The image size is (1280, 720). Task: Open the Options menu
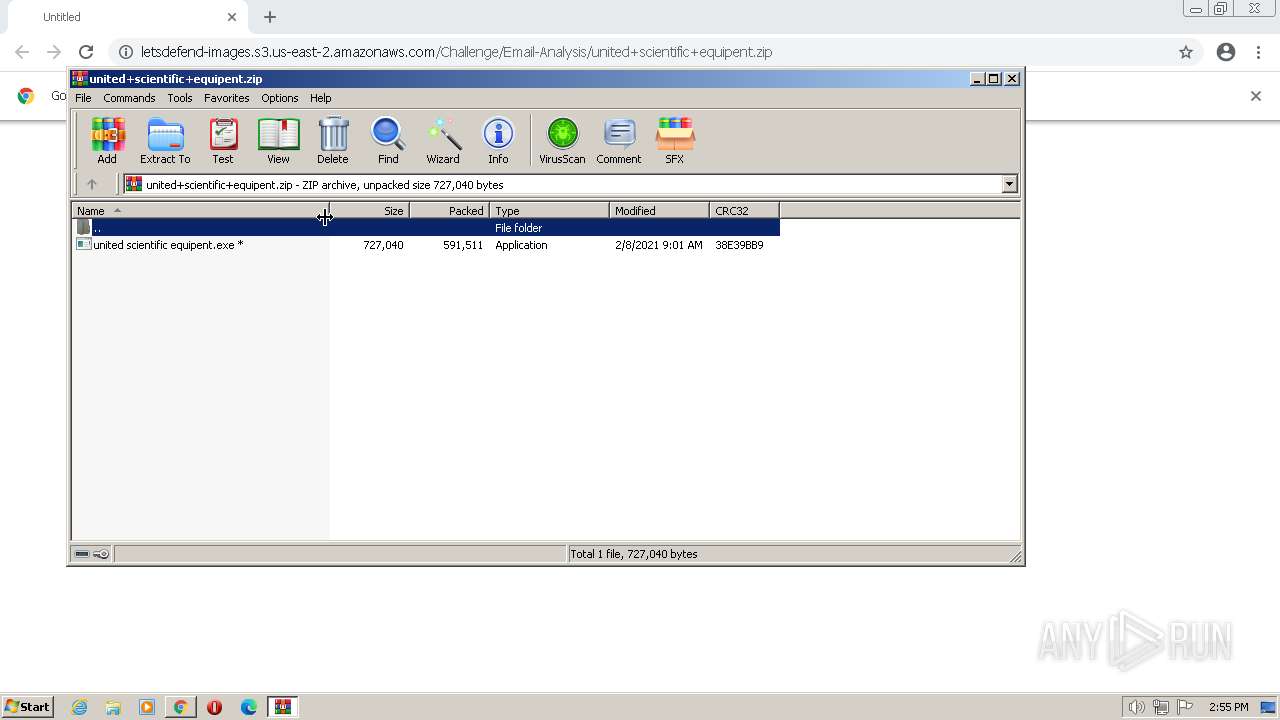click(280, 98)
